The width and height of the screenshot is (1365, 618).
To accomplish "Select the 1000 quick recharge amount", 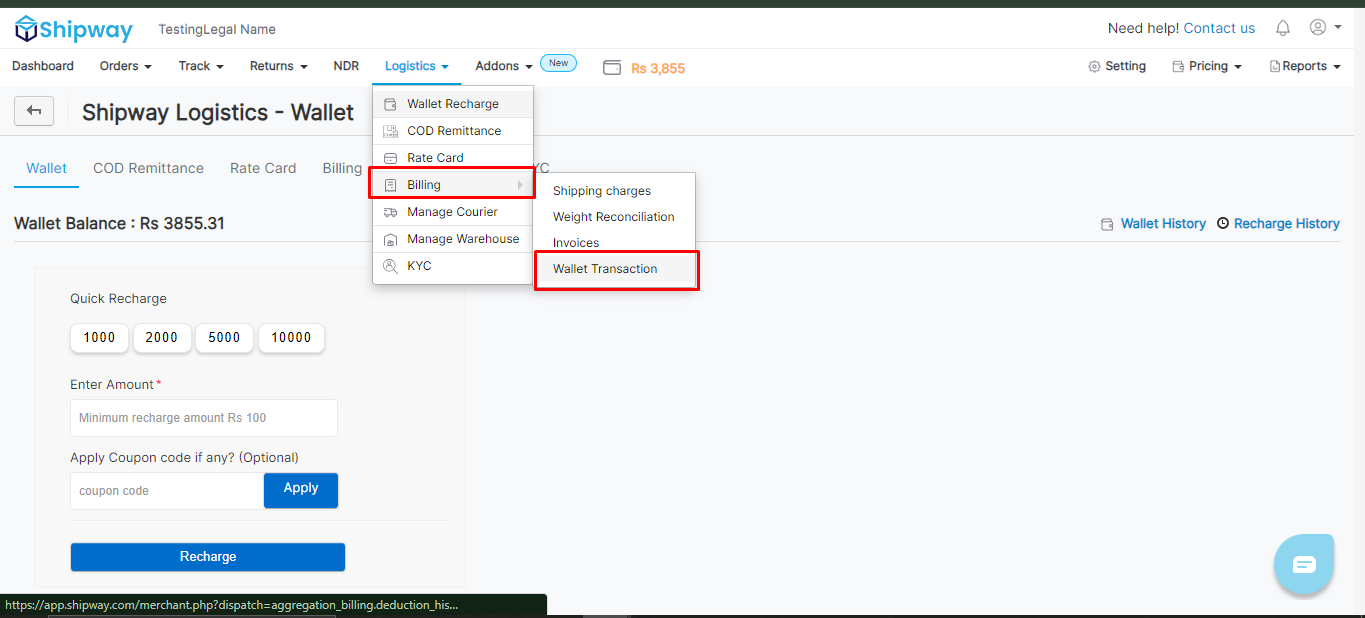I will point(100,338).
